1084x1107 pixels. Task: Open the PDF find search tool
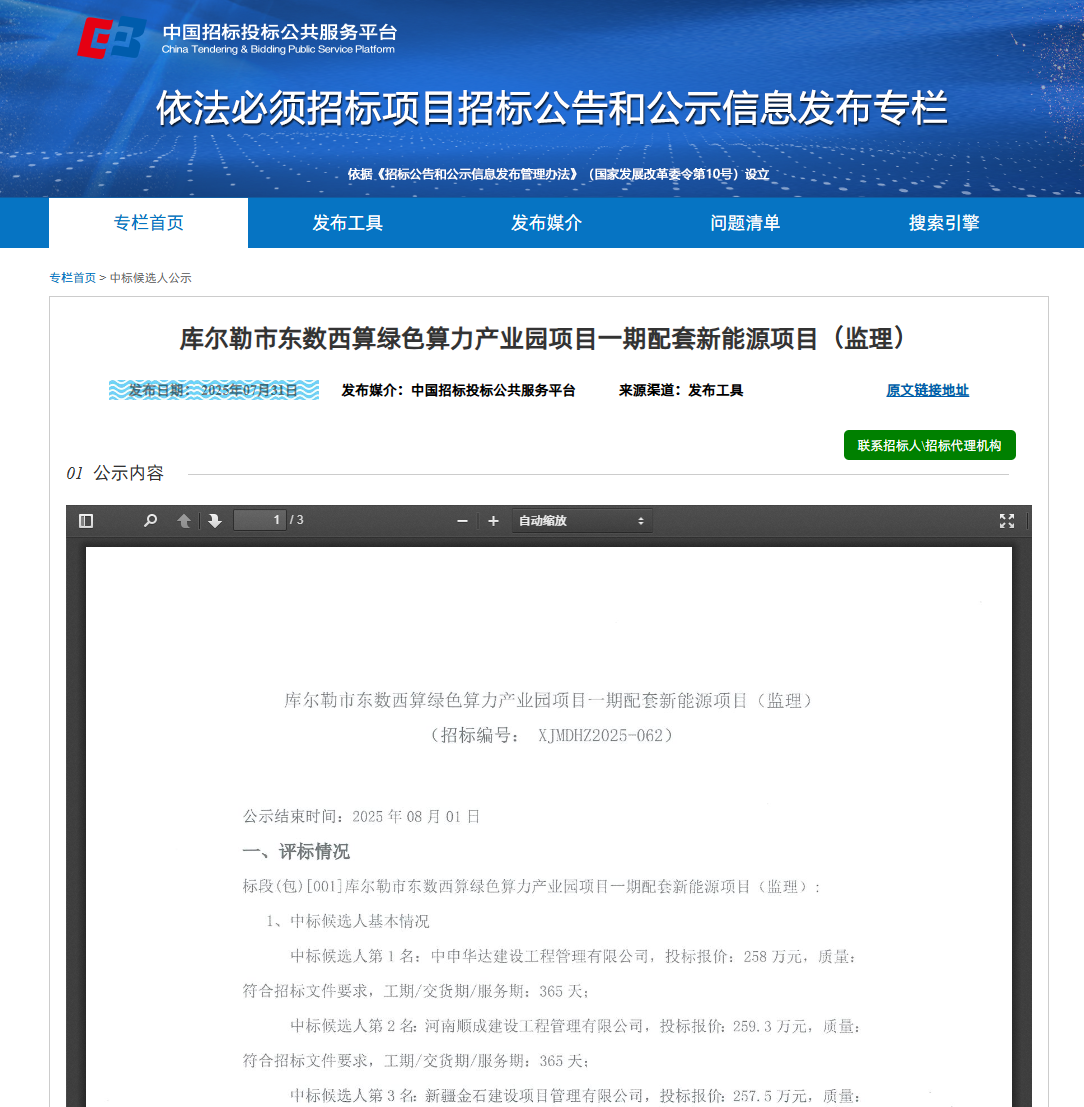(x=150, y=521)
